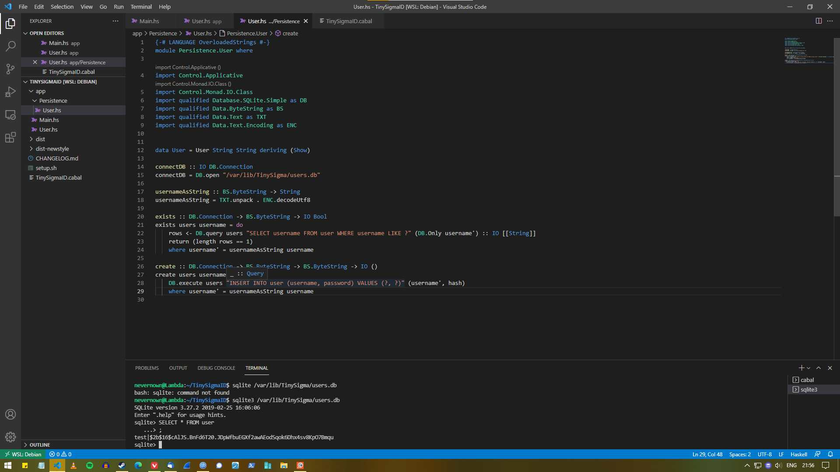This screenshot has width=840, height=472.
Task: Switch to the User.hs app tab
Action: tap(206, 21)
